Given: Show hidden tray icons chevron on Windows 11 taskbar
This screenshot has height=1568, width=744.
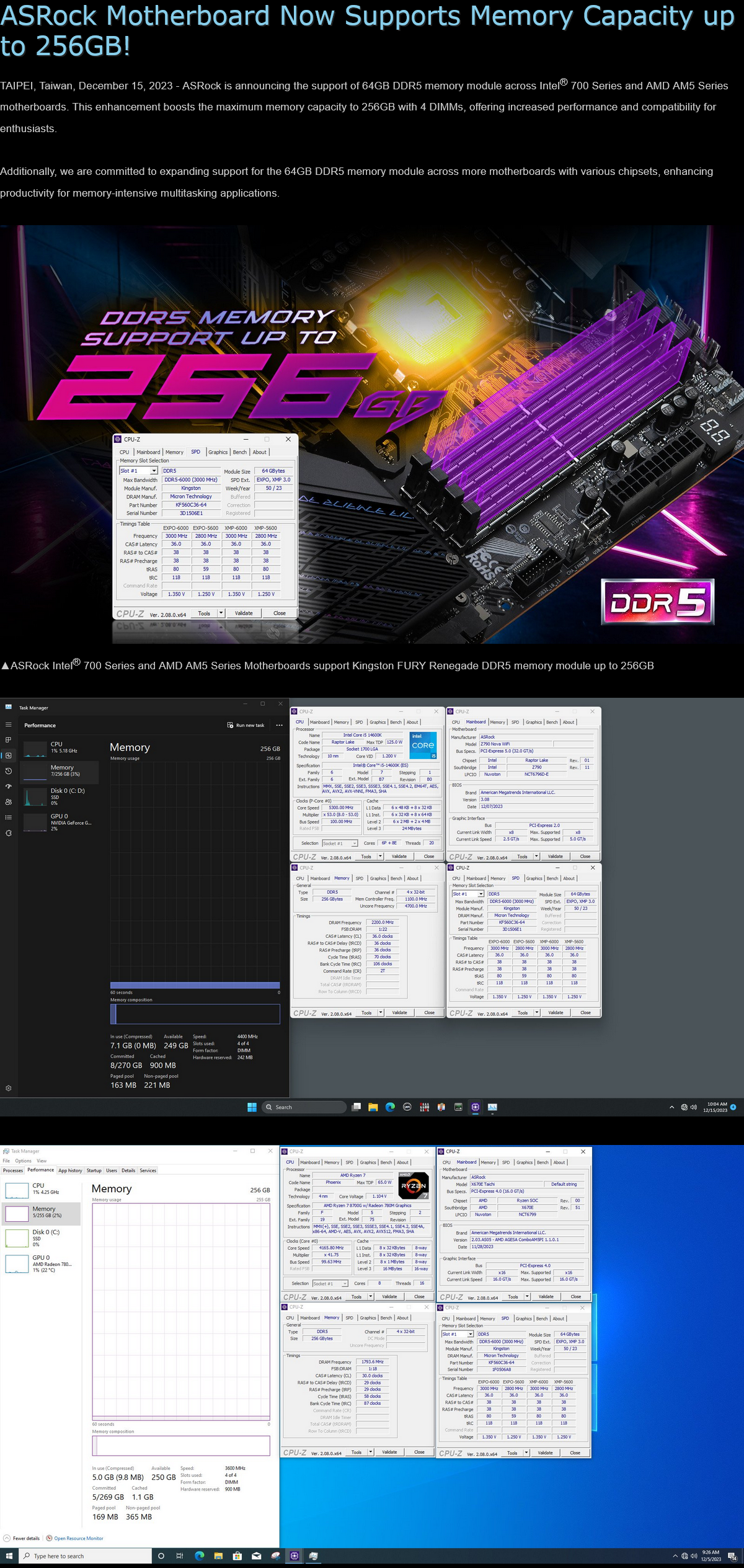Looking at the screenshot, I should pyautogui.click(x=671, y=1107).
